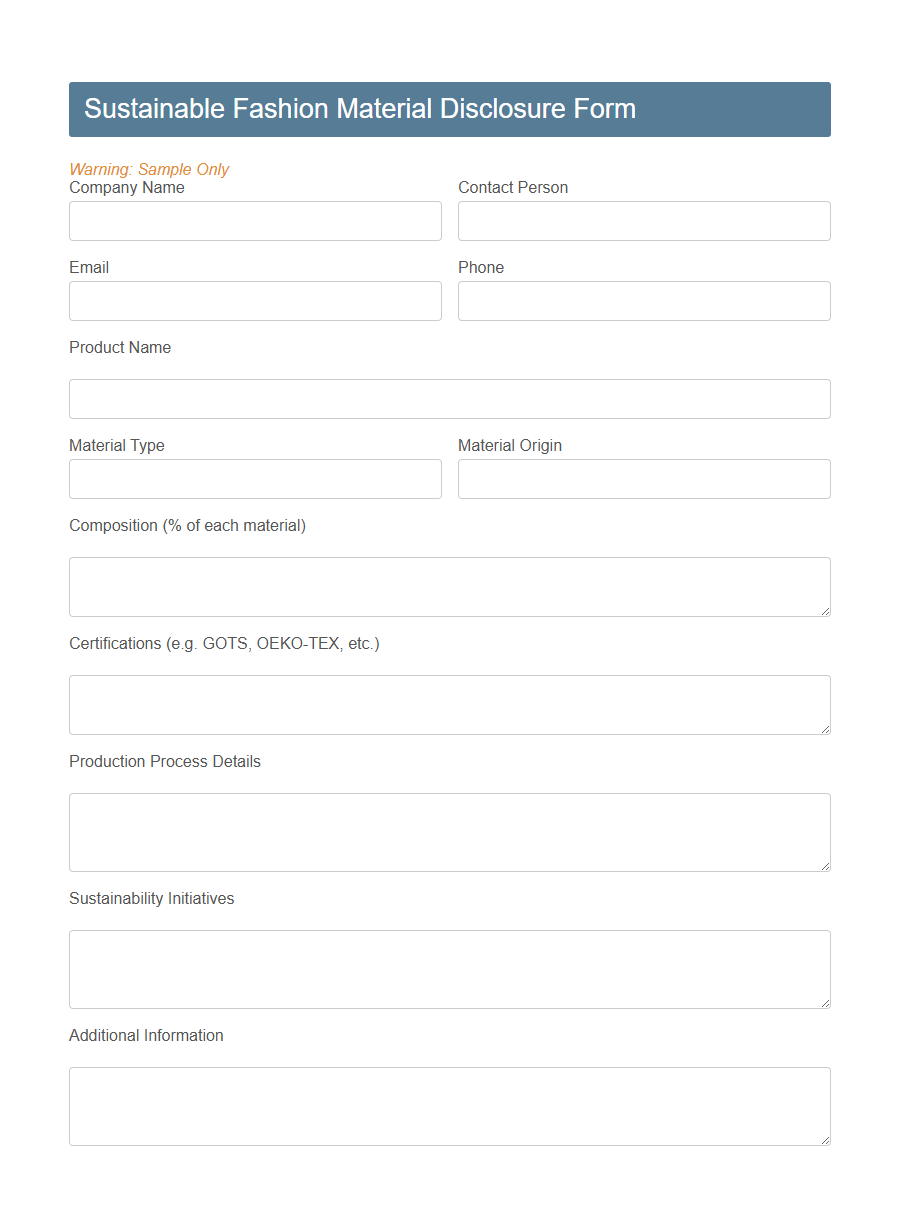Viewport: 900px width, 1210px height.
Task: Click the resize handle of Certifications area
Action: click(x=825, y=731)
